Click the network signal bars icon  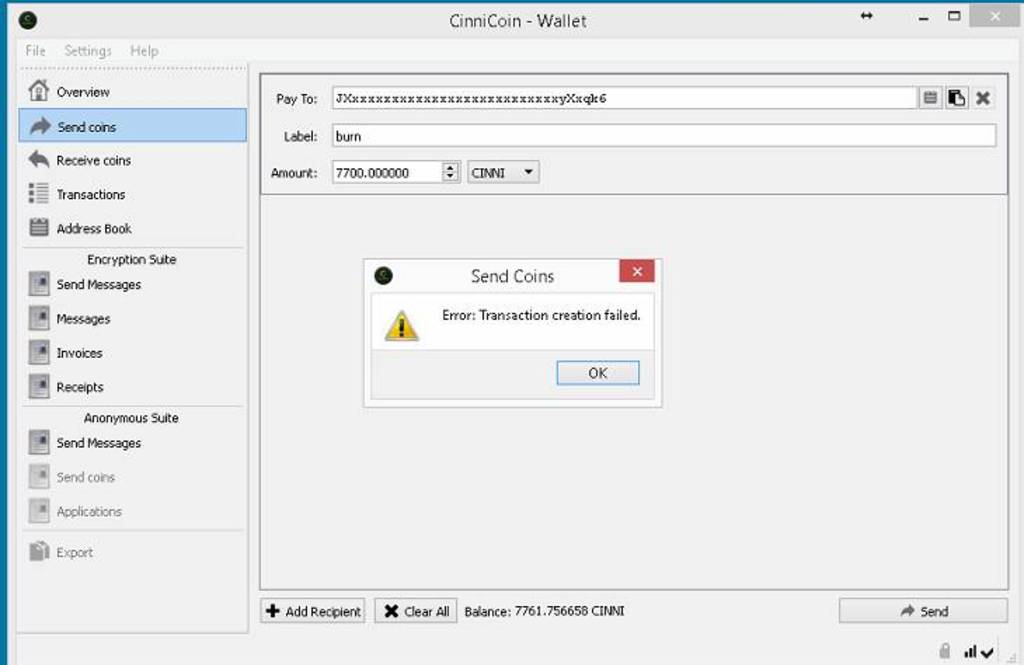click(x=970, y=651)
